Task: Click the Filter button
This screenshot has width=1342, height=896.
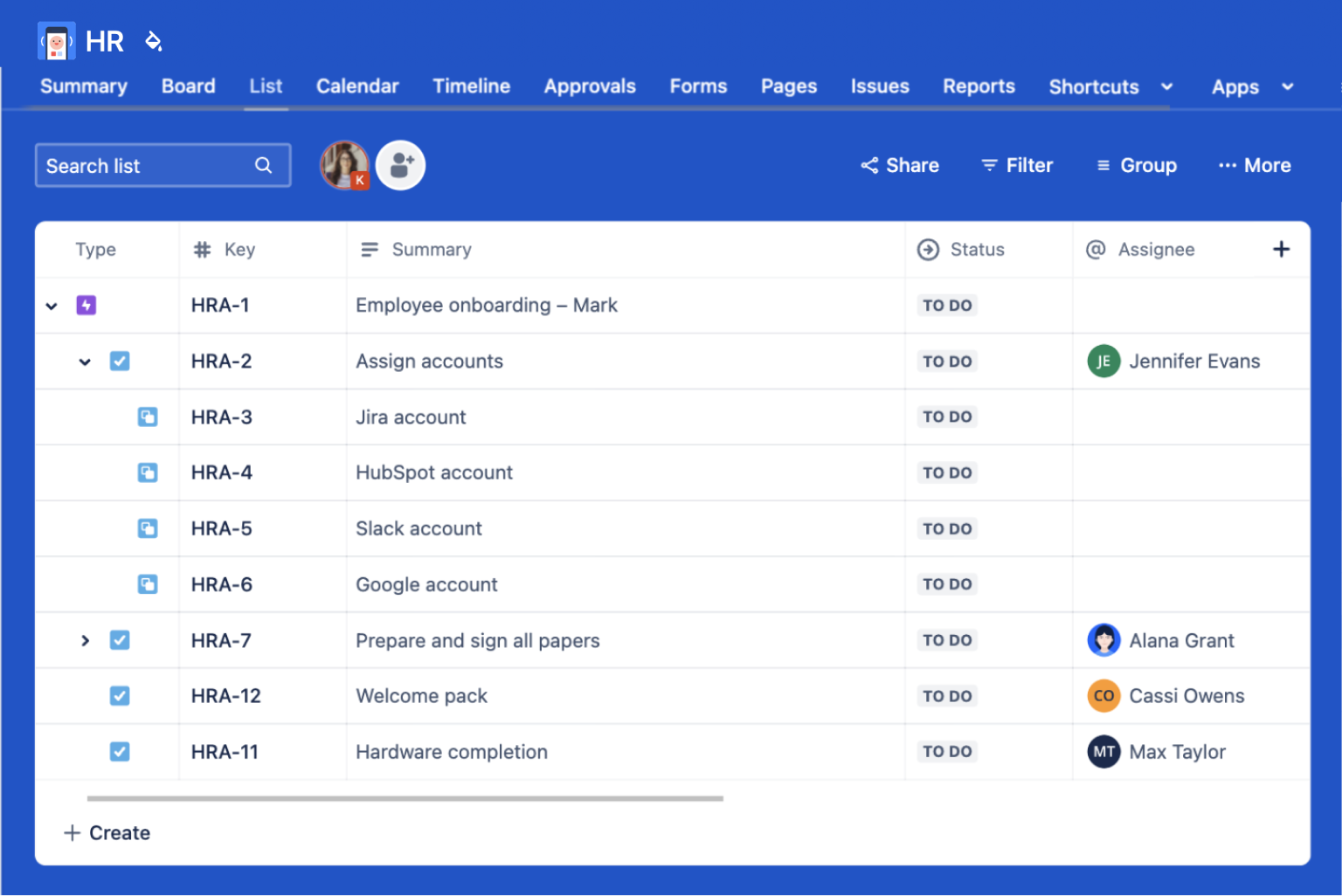Action: (1016, 165)
